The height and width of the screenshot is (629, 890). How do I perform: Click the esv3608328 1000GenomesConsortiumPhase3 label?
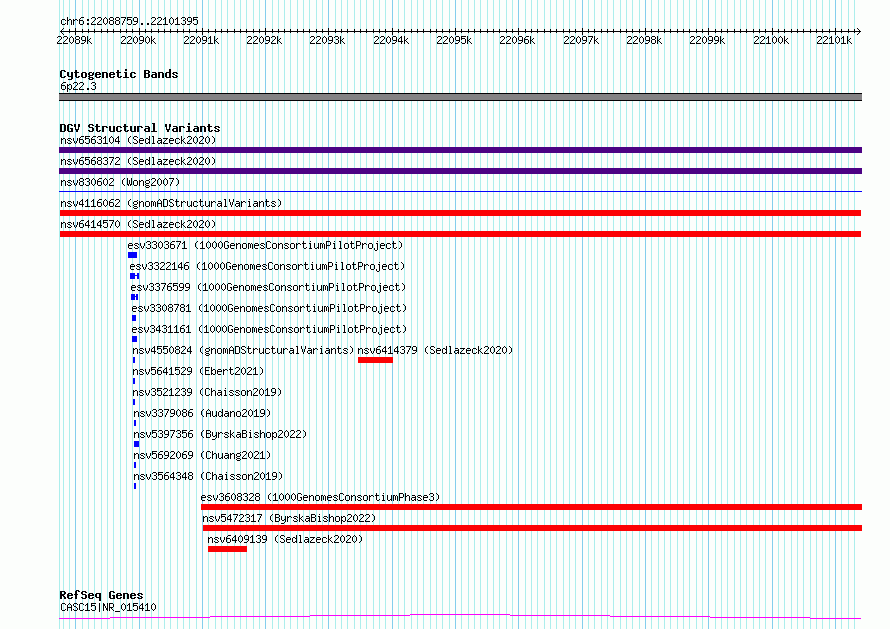[x=320, y=497]
